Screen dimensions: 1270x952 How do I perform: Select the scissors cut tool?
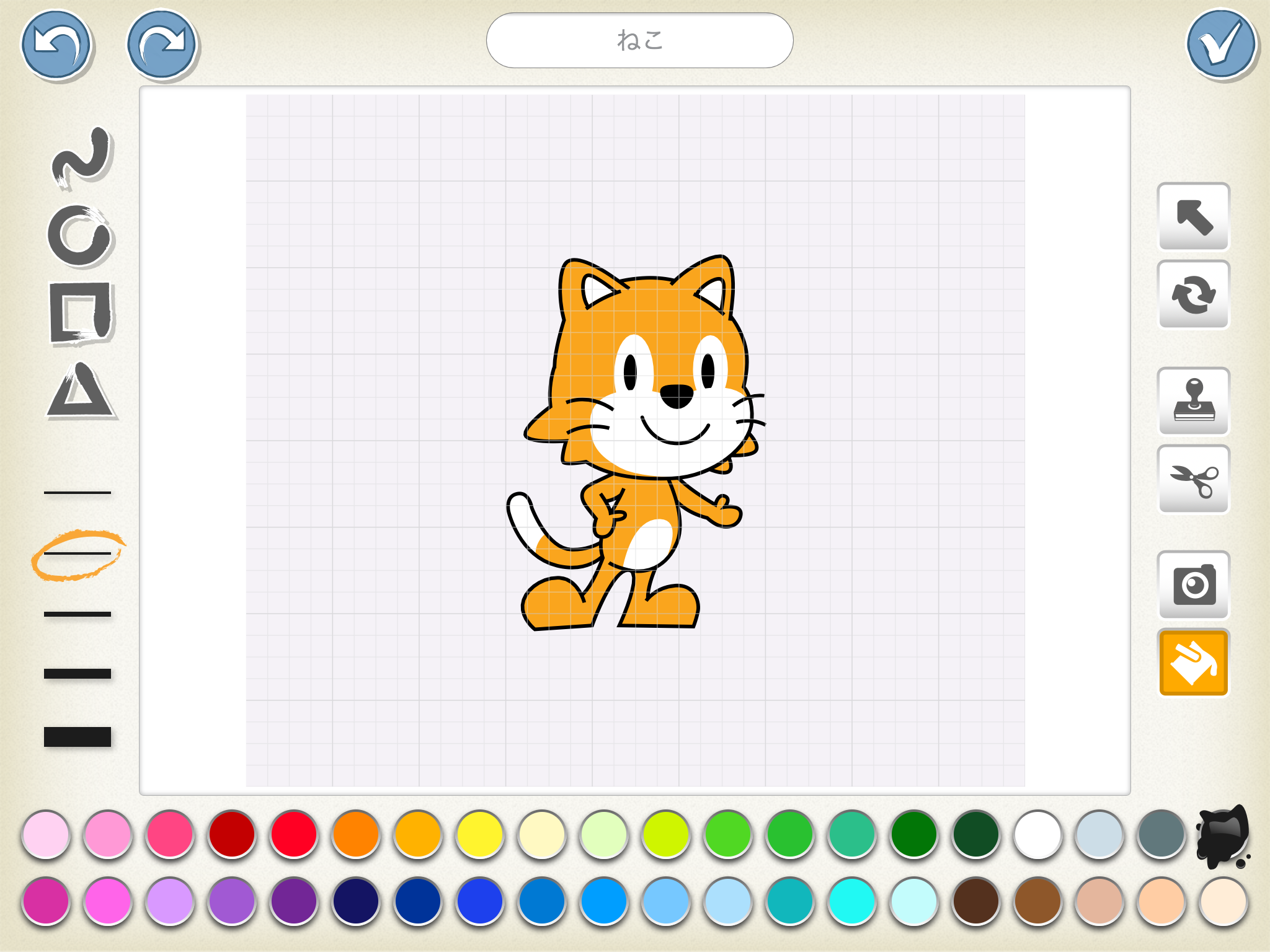pos(1194,479)
